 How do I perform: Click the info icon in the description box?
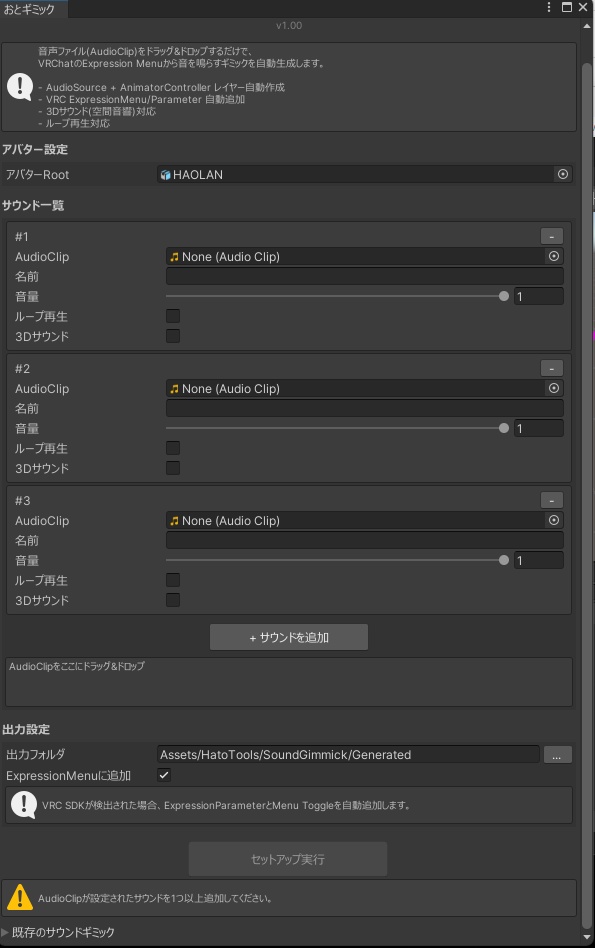tap(19, 87)
